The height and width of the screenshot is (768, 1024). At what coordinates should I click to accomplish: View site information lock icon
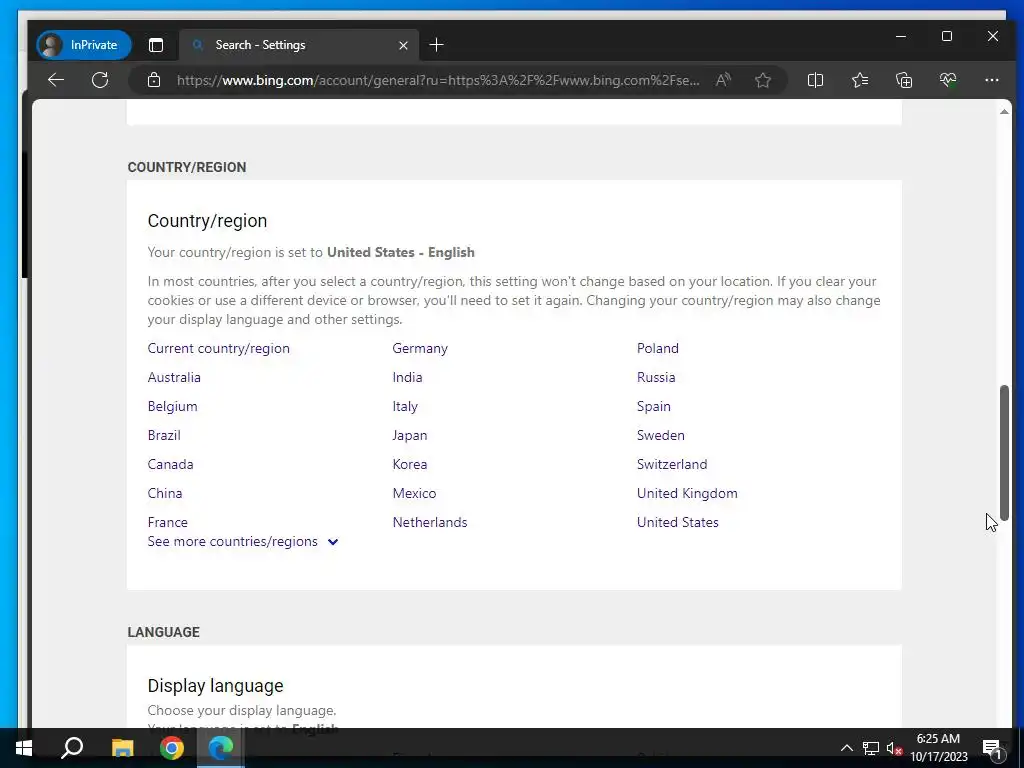153,80
